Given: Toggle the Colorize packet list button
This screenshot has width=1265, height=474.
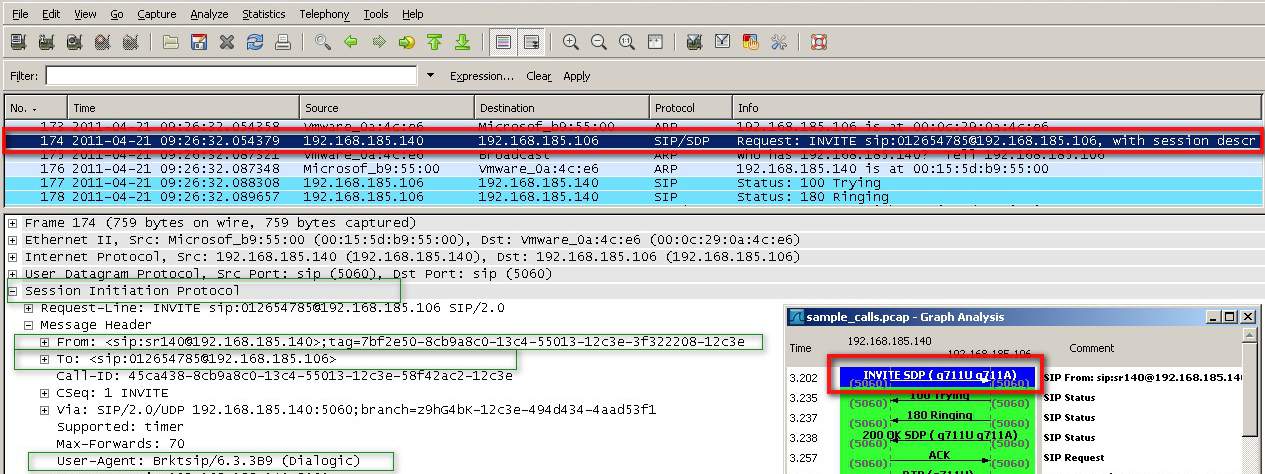Looking at the screenshot, I should pos(503,42).
